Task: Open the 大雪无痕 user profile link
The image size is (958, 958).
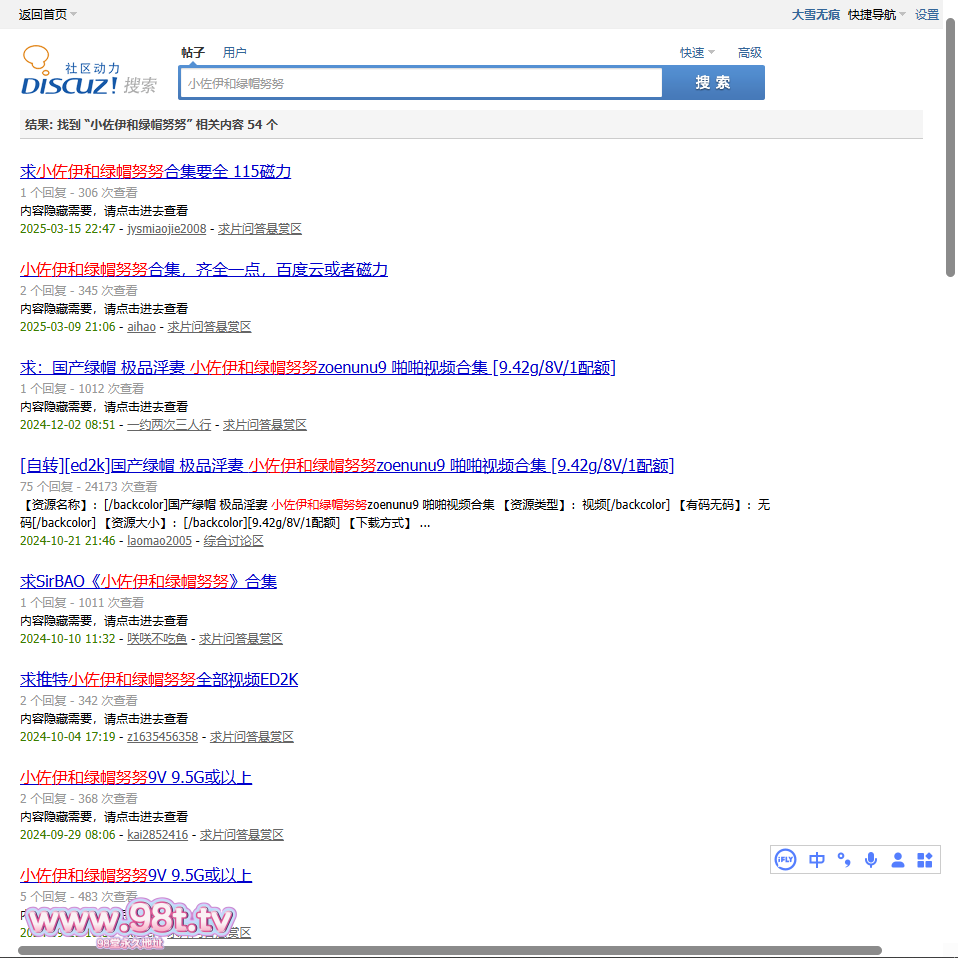Action: (816, 14)
